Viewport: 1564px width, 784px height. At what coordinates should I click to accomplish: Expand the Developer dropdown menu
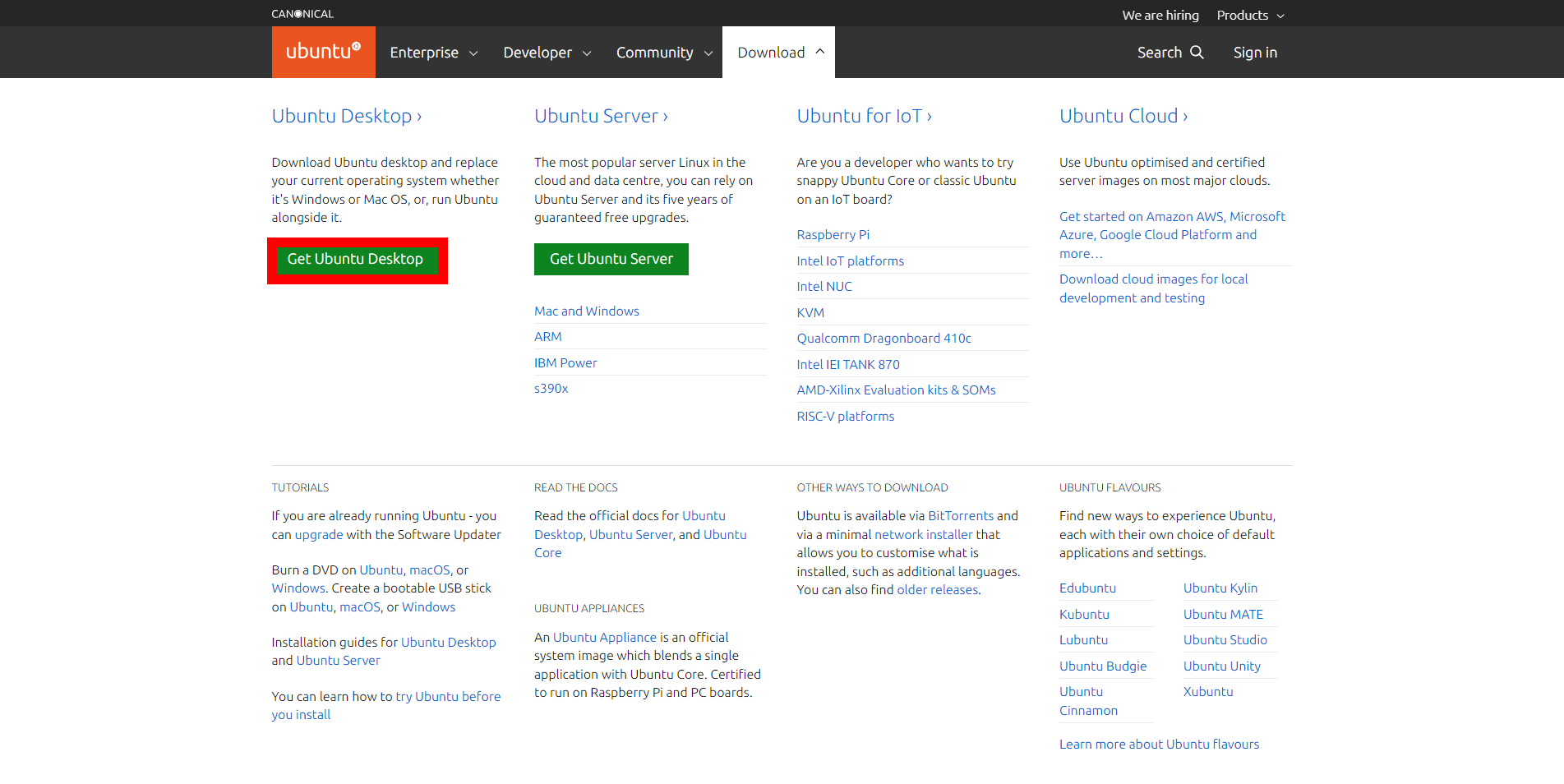pos(547,53)
